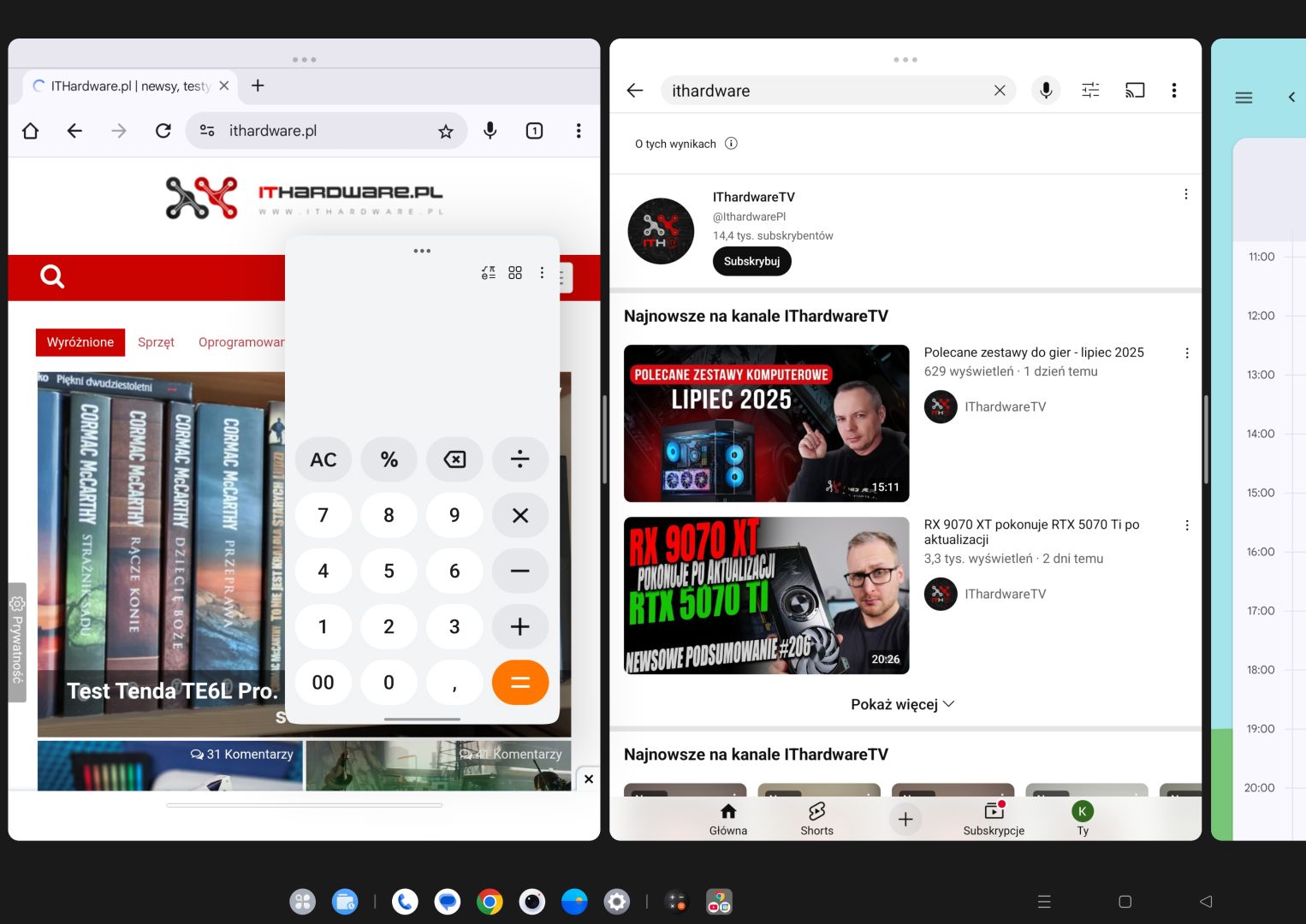Image resolution: width=1306 pixels, height=924 pixels.
Task: Open YouTube search filters
Action: point(1090,91)
